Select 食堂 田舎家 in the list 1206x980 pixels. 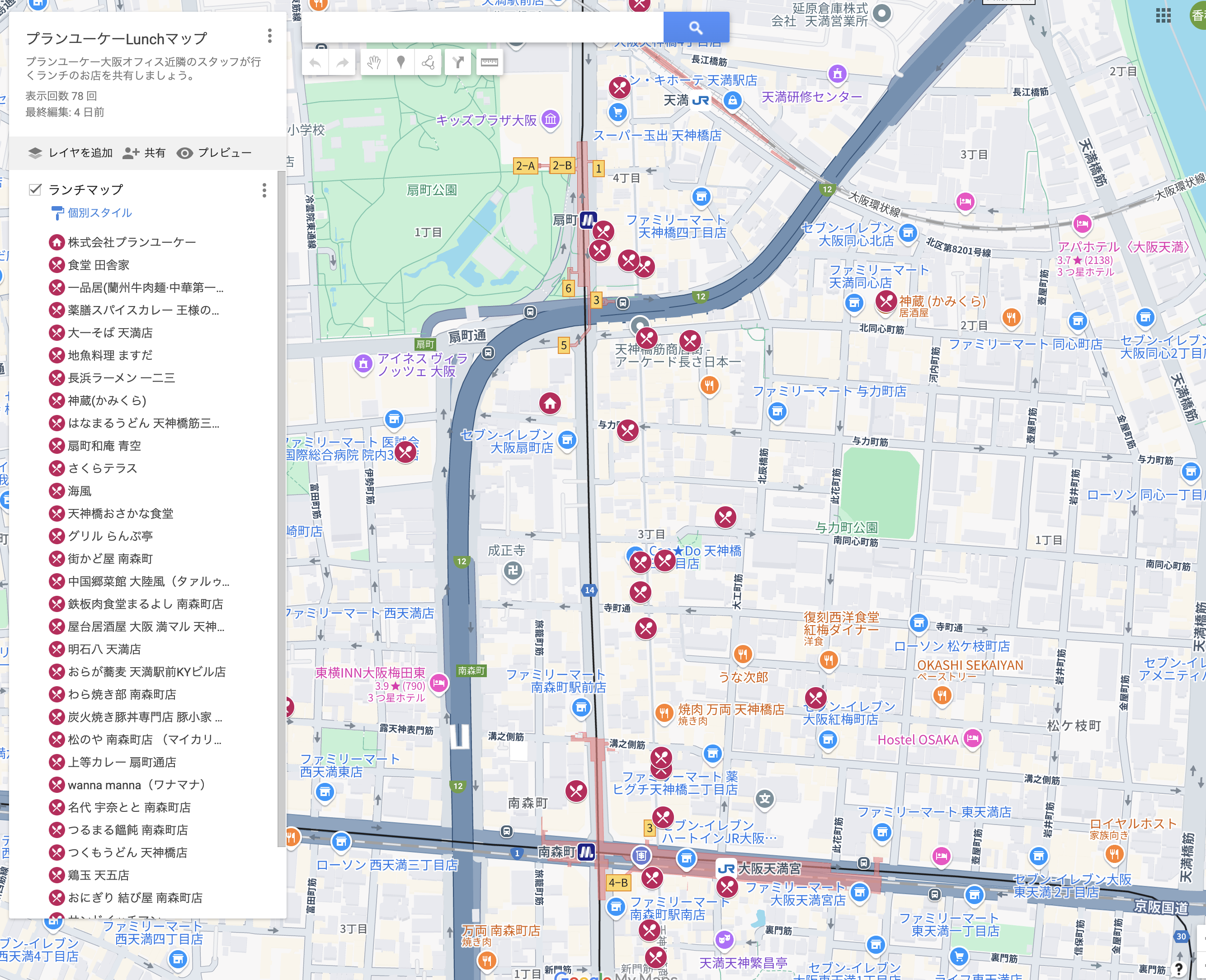tap(99, 265)
